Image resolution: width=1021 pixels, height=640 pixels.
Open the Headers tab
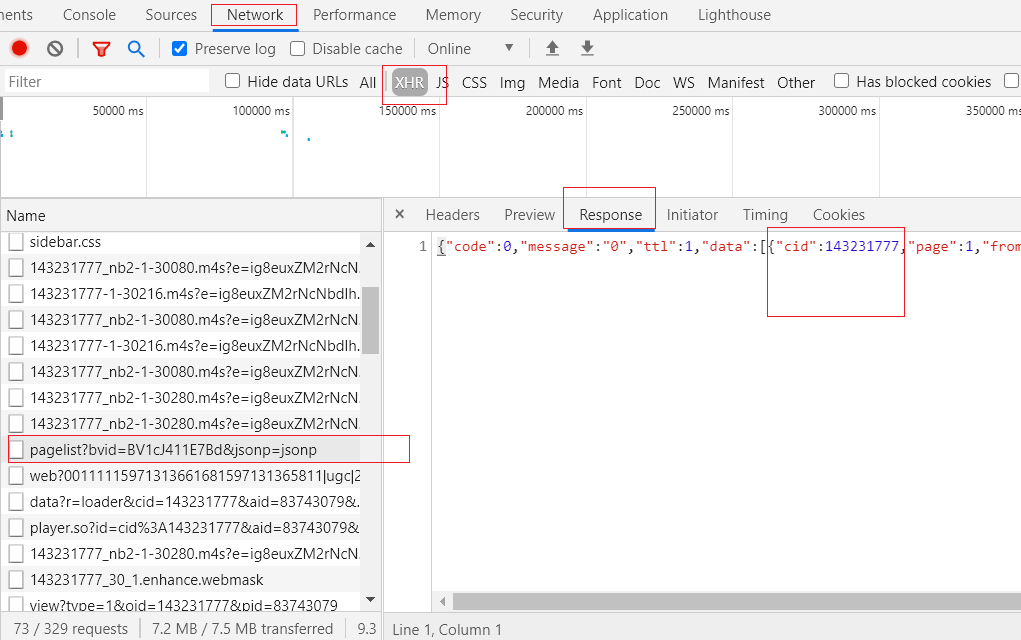[x=452, y=214]
